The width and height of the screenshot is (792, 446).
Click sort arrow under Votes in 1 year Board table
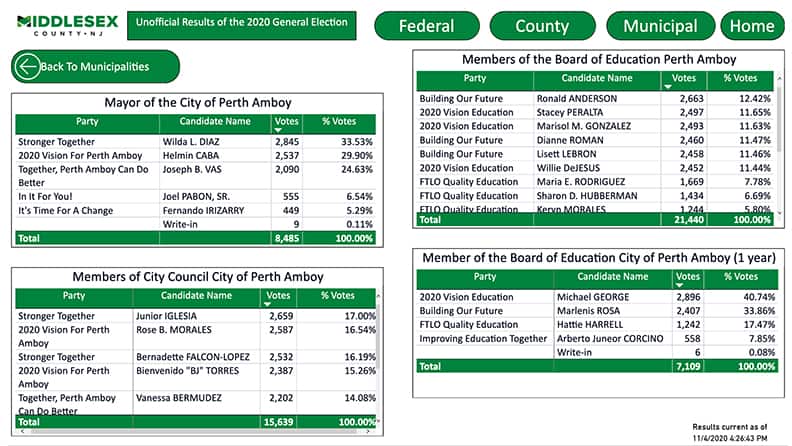(x=682, y=284)
